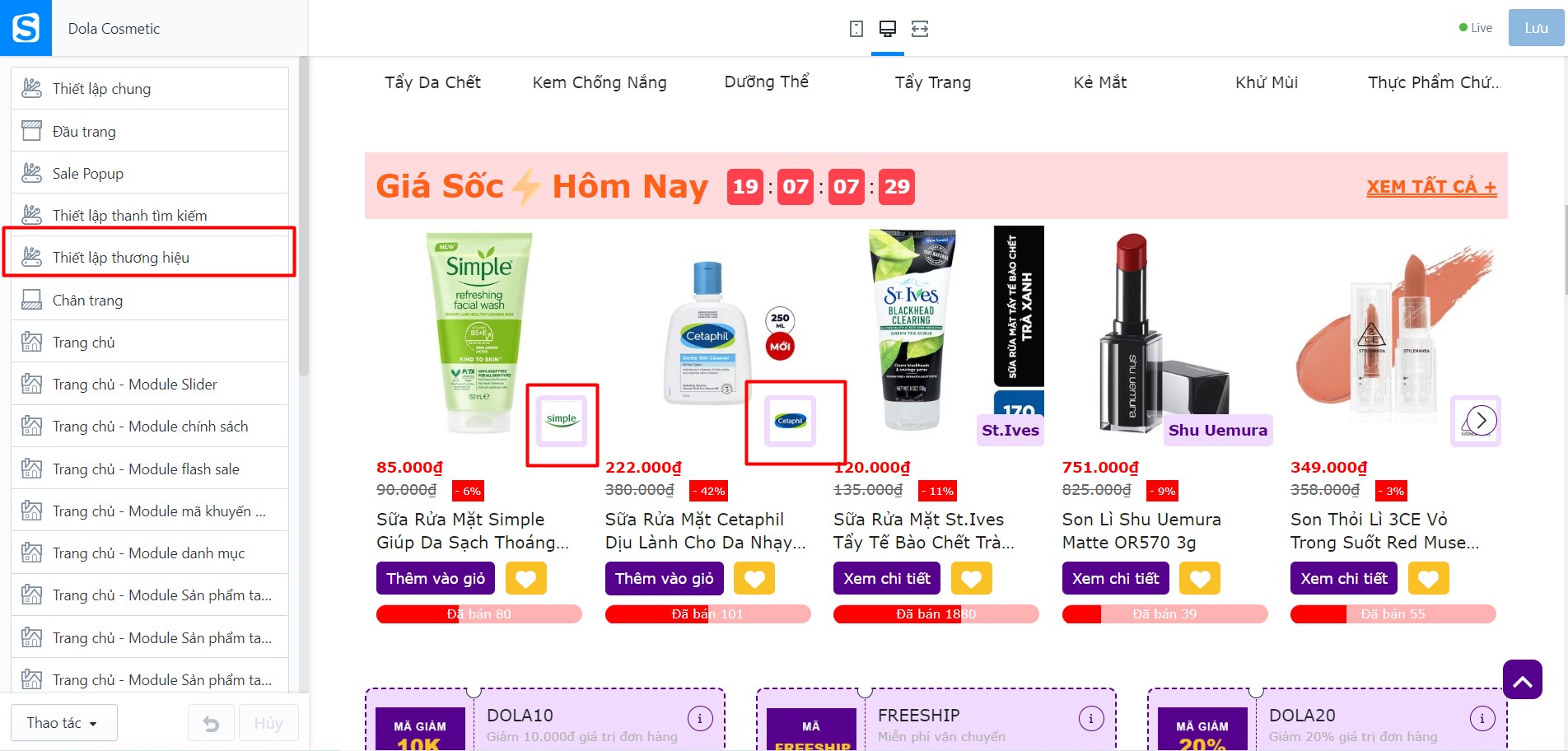Click undo arrow icon in bottom bar
The width and height of the screenshot is (1568, 751).
pos(211,724)
